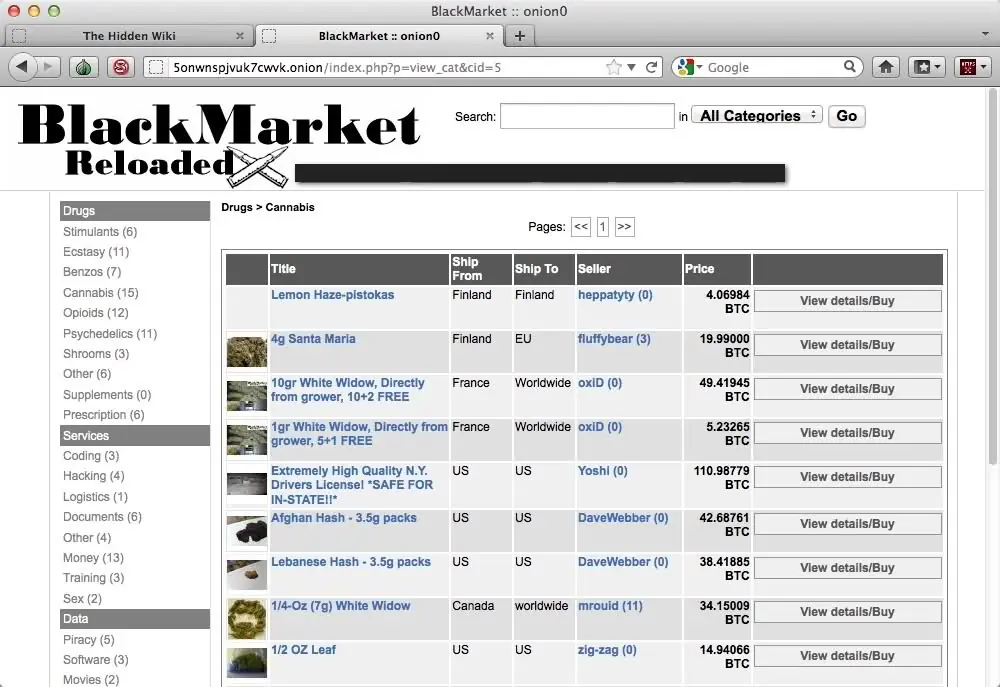Open the Benzos (7) category
This screenshot has height=687, width=1000.
[x=92, y=272]
